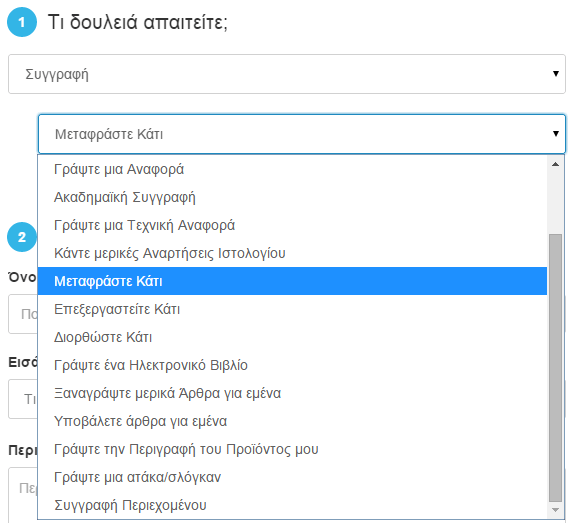Select Ξαναγράψτε μερικά Άρθρα για εμένα
This screenshot has height=523, width=572.
tap(292, 393)
